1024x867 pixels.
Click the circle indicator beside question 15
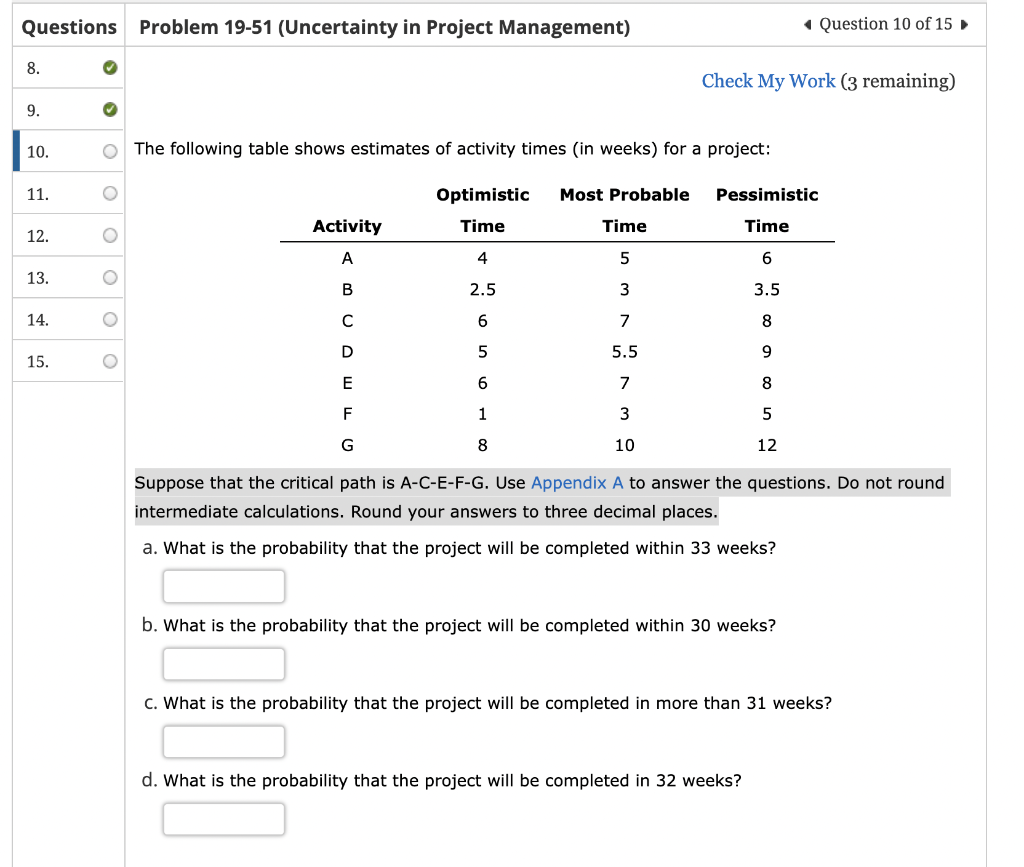(x=109, y=361)
